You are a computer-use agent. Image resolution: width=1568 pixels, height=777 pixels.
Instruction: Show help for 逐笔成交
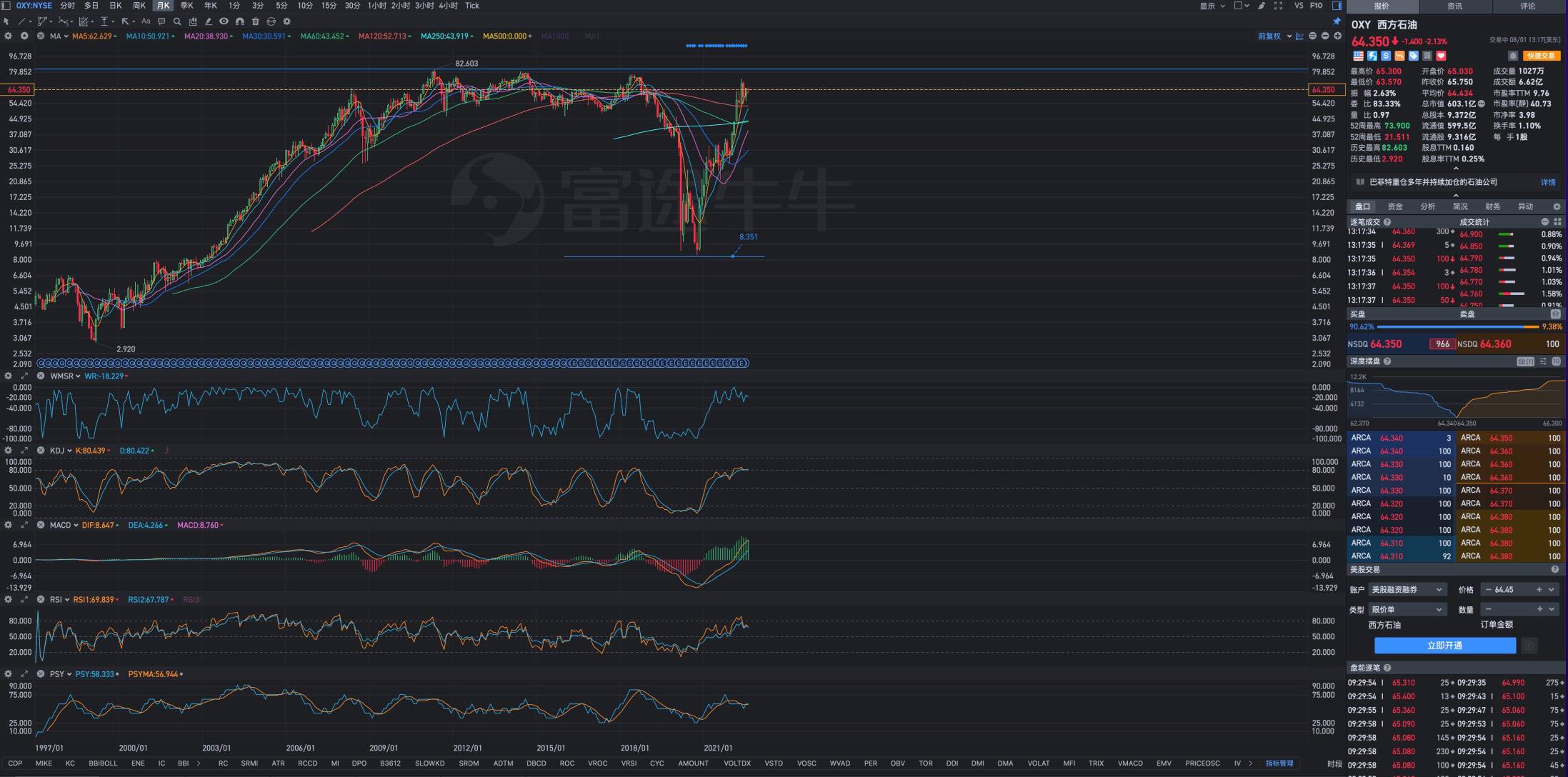[1387, 222]
